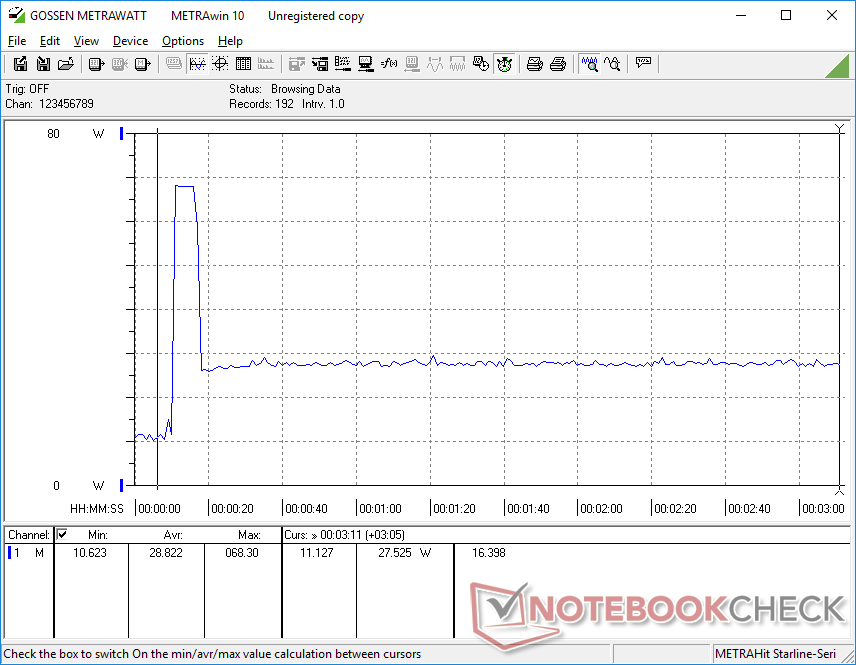856x665 pixels.
Task: Click the greyed device setup icon
Action: 412,64
